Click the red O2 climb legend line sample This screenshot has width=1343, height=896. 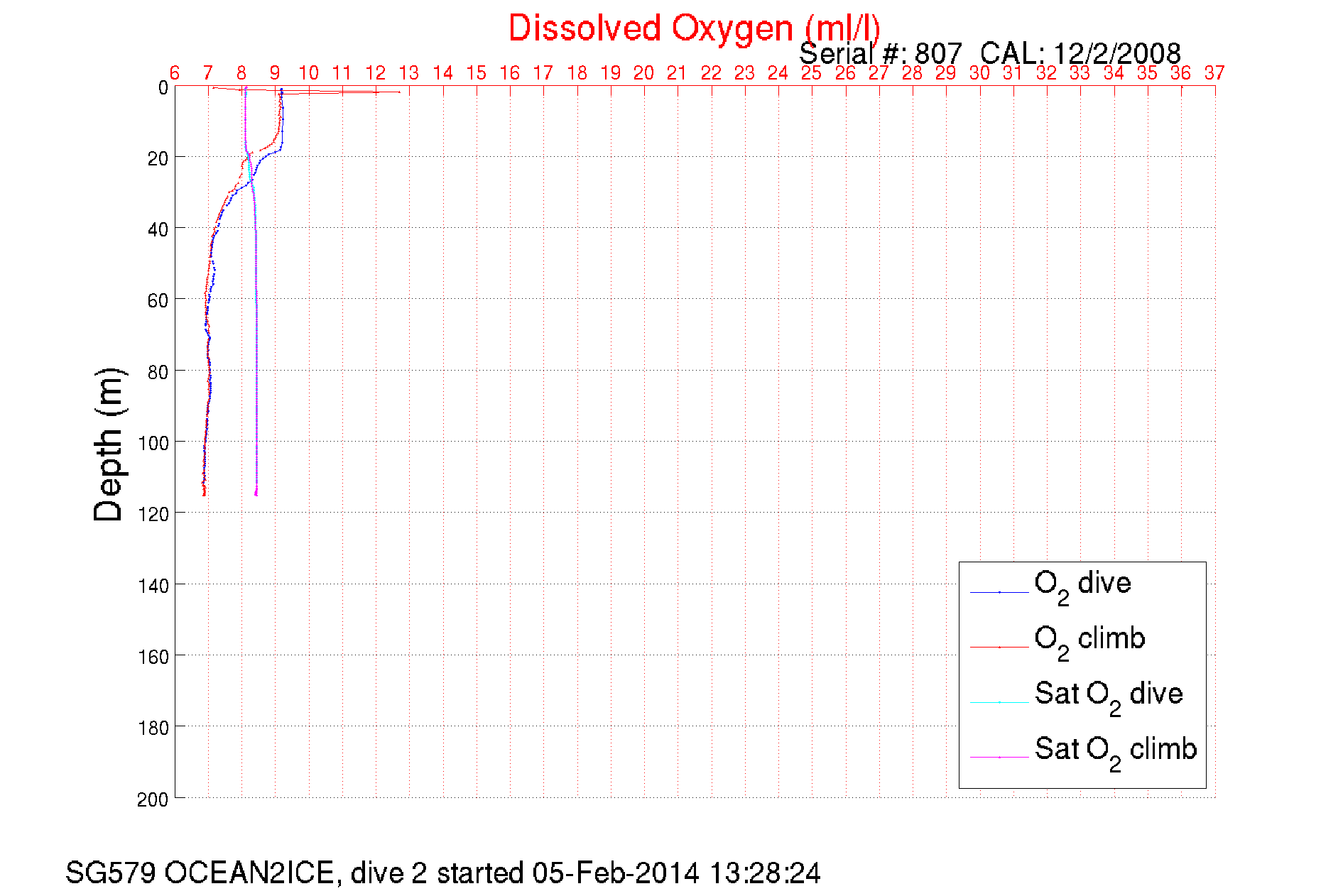[999, 647]
